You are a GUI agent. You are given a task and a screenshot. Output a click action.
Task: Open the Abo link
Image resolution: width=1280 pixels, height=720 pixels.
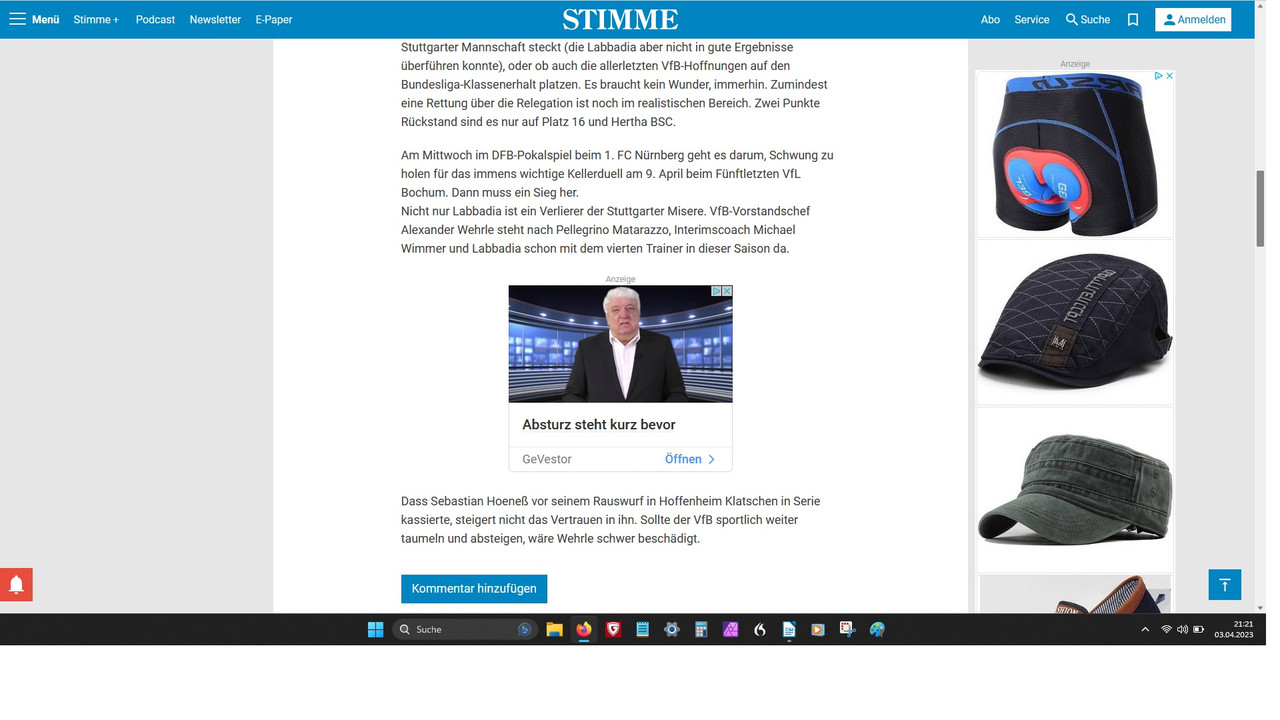coord(990,19)
